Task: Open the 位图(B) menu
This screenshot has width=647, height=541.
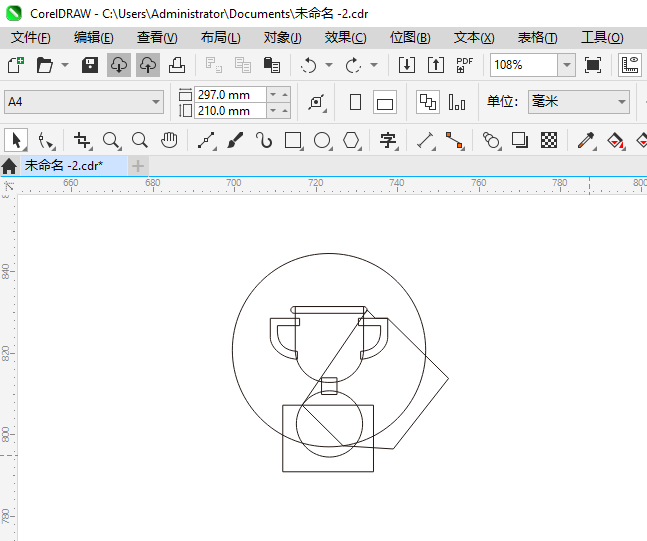Action: 410,37
